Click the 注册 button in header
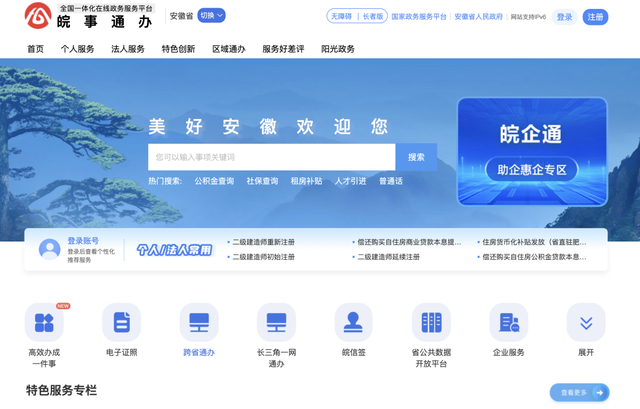This screenshot has height=409, width=640. click(595, 17)
